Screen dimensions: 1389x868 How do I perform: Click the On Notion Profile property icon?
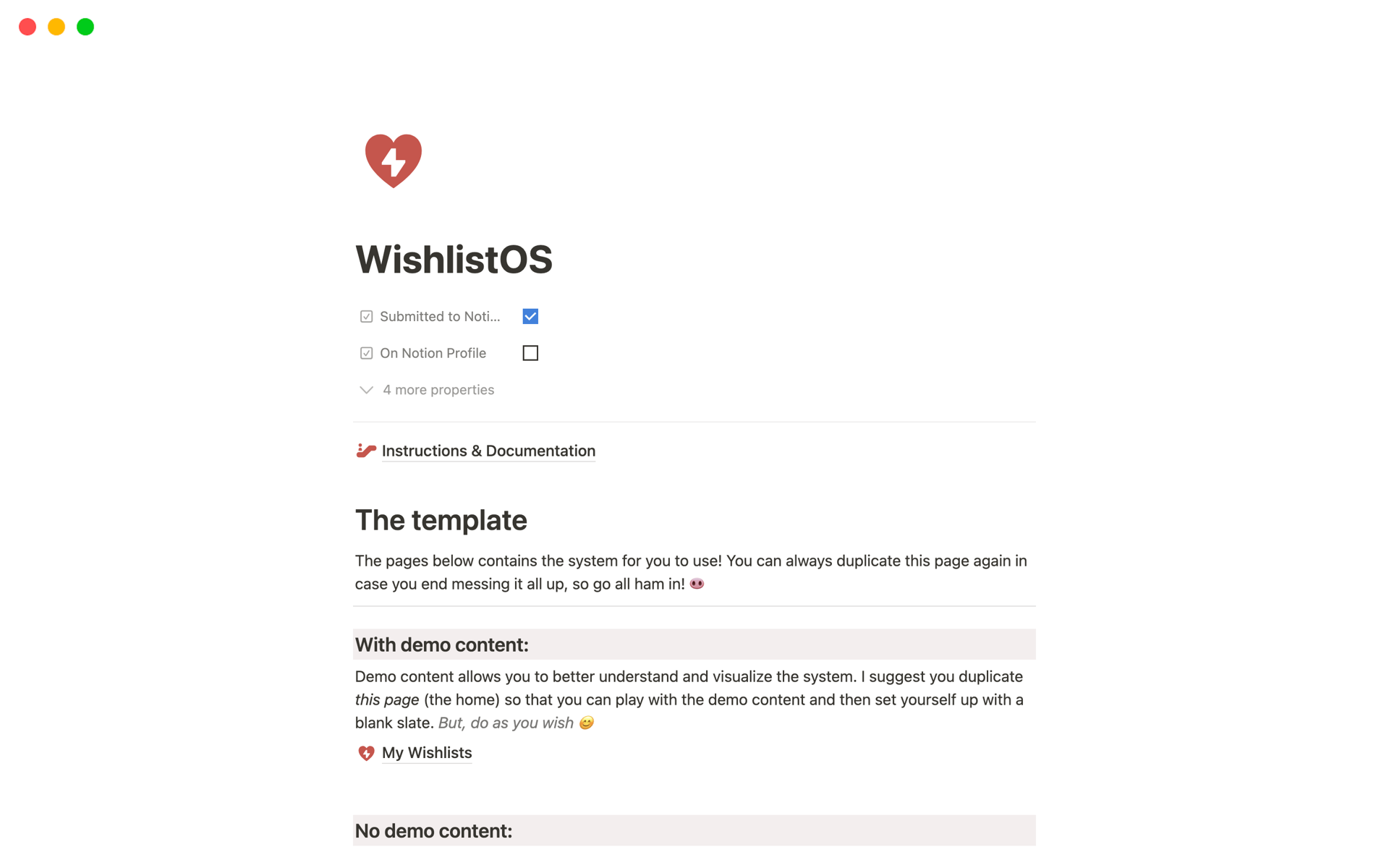[x=365, y=352]
